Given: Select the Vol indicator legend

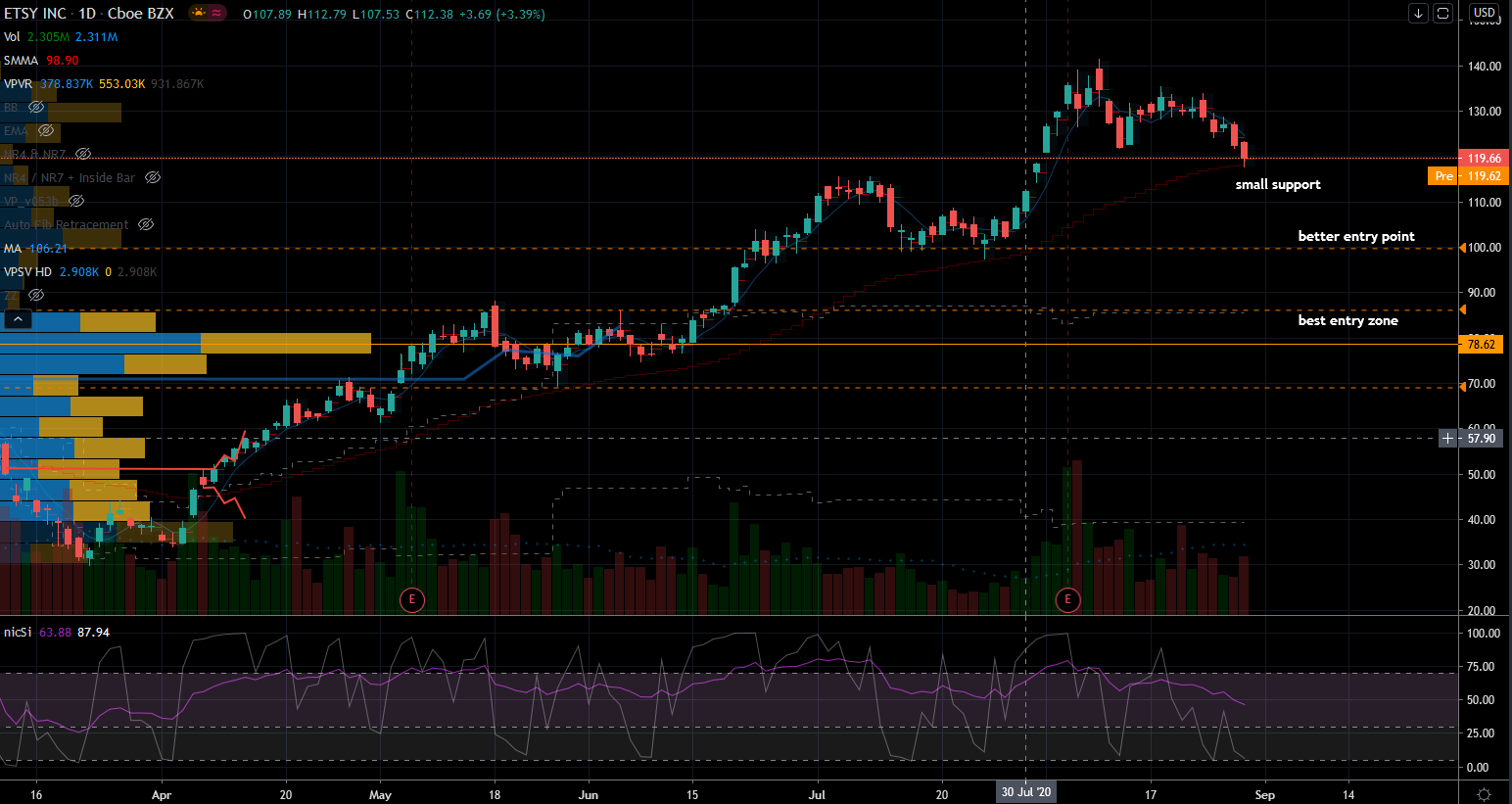Looking at the screenshot, I should (12, 36).
